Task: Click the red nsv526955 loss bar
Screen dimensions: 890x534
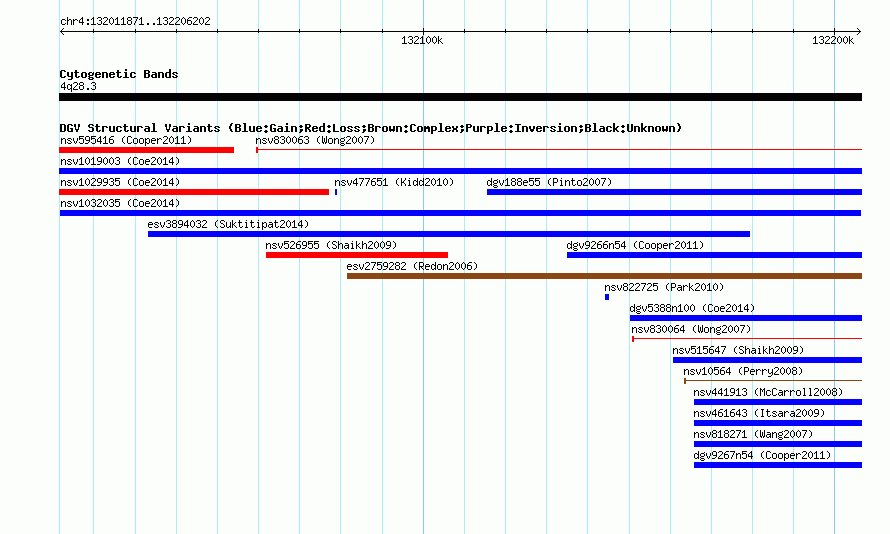Action: [356, 255]
